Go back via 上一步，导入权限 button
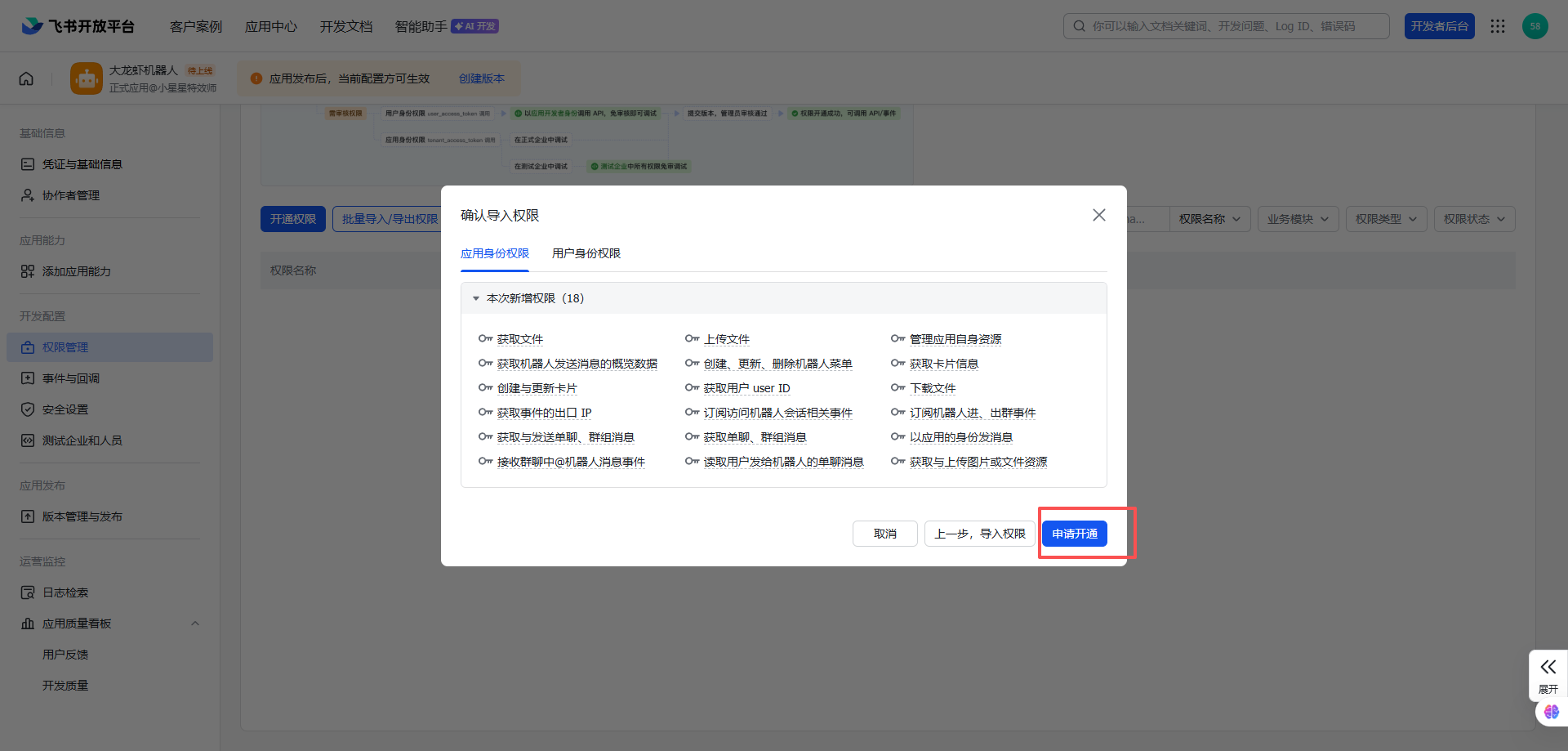The width and height of the screenshot is (1568, 751). click(979, 534)
